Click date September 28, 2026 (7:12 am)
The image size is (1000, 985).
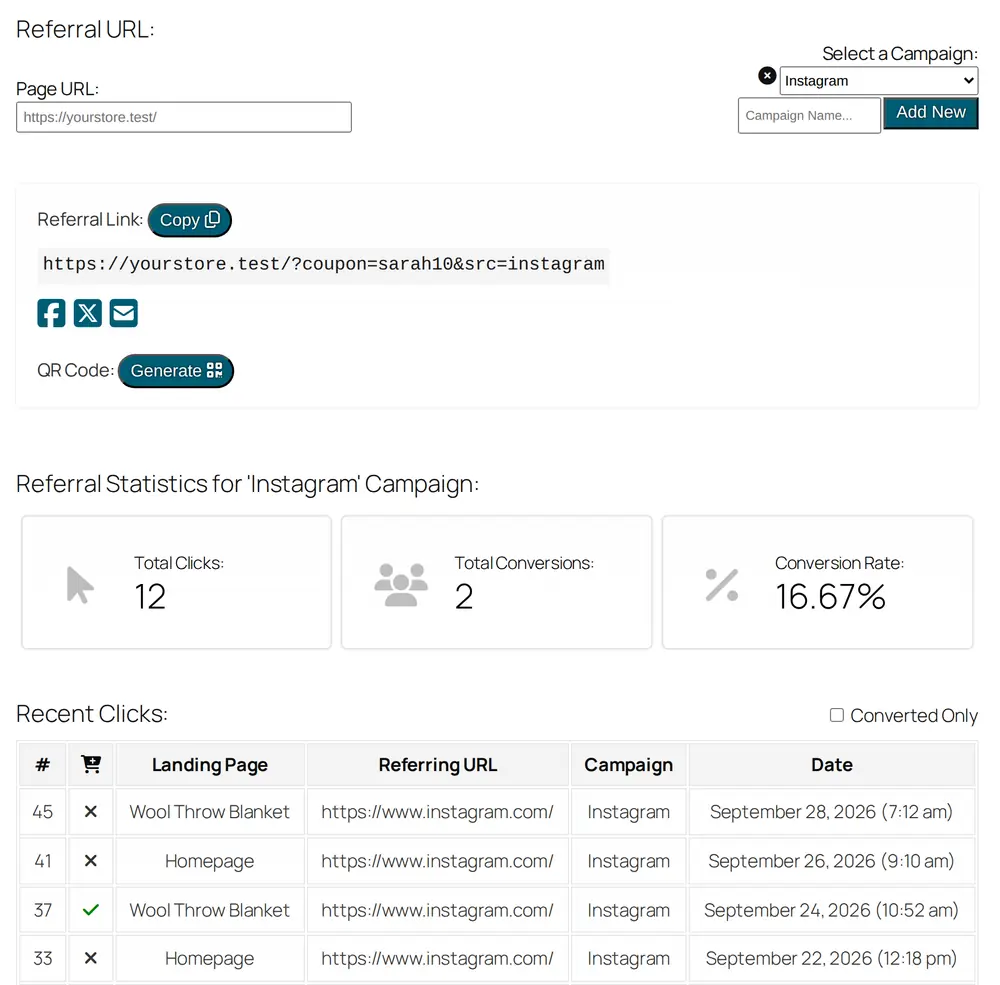pos(831,811)
